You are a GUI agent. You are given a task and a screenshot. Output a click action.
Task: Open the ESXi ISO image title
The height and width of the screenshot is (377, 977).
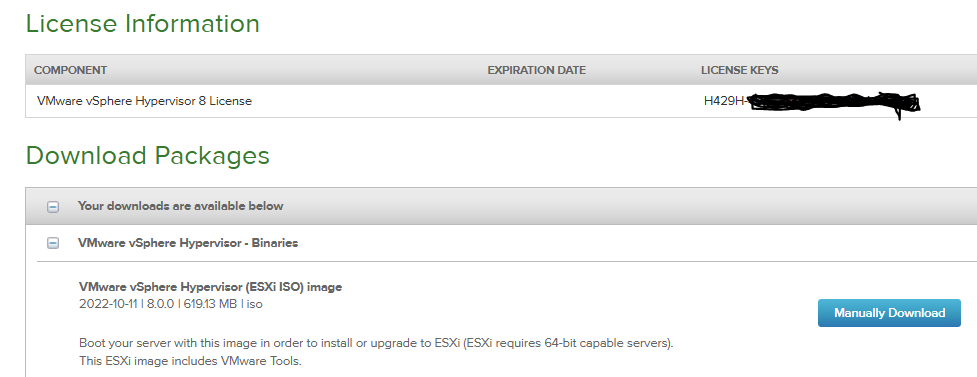211,287
